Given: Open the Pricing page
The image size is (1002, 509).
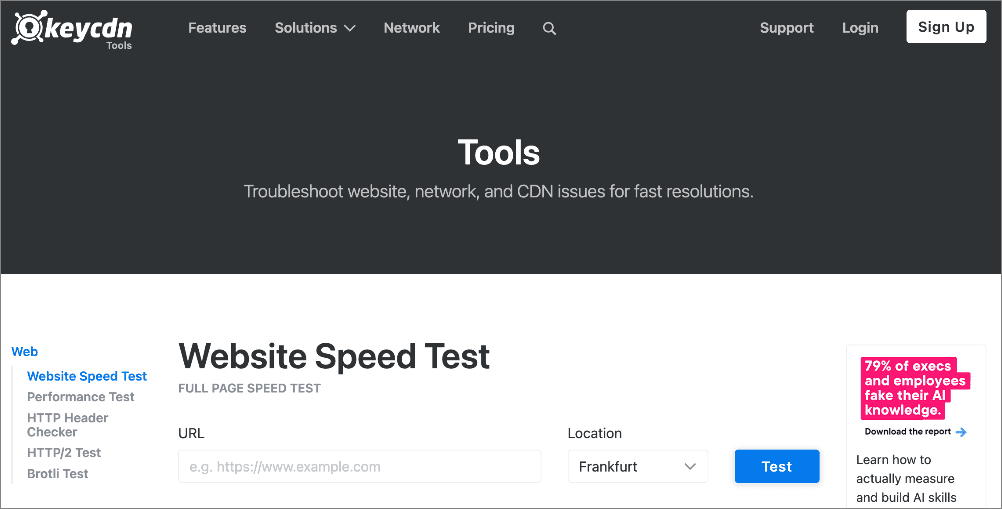Looking at the screenshot, I should tap(491, 28).
